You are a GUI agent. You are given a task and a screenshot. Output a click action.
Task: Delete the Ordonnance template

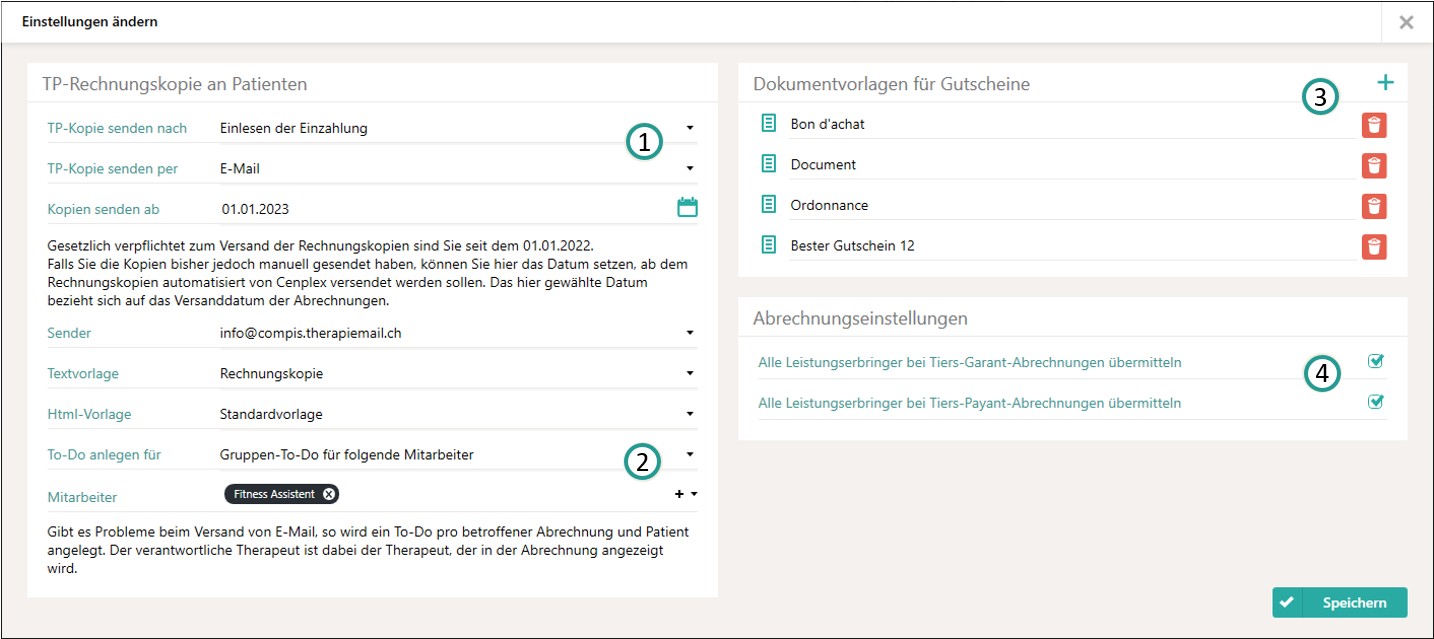click(x=1374, y=206)
